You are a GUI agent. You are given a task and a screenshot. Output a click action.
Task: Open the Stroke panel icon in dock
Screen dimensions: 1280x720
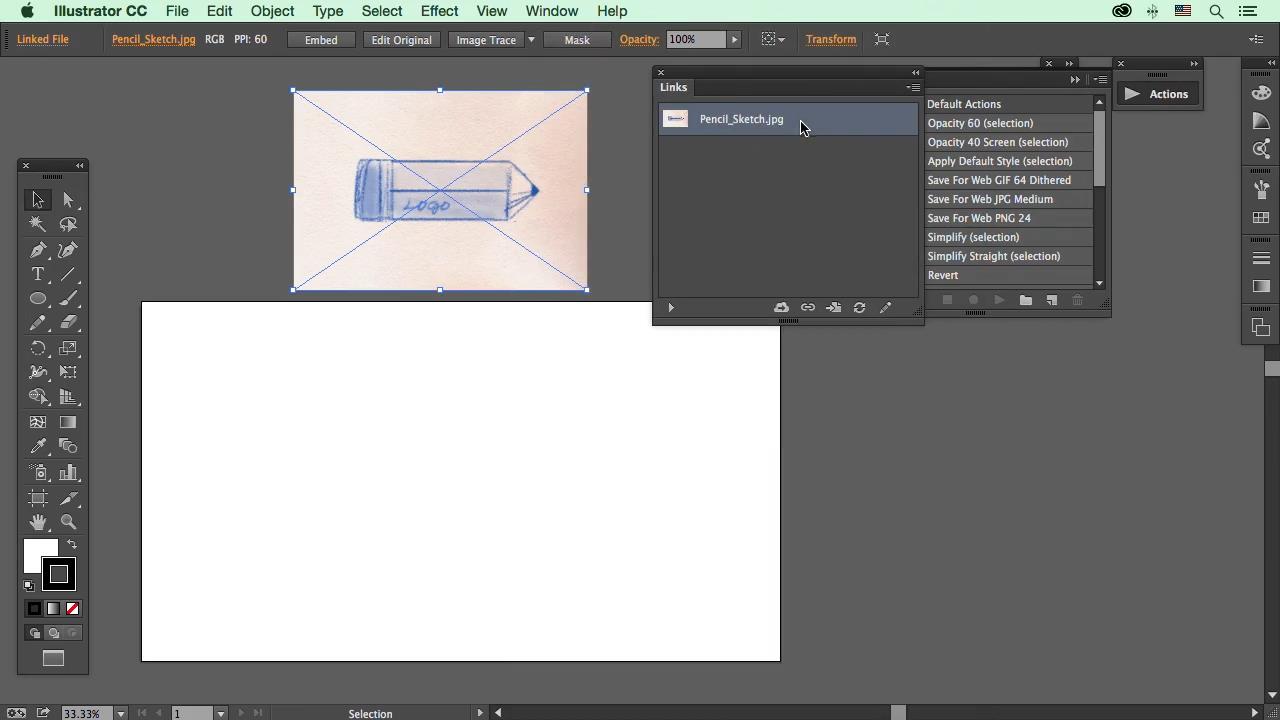point(1261,258)
